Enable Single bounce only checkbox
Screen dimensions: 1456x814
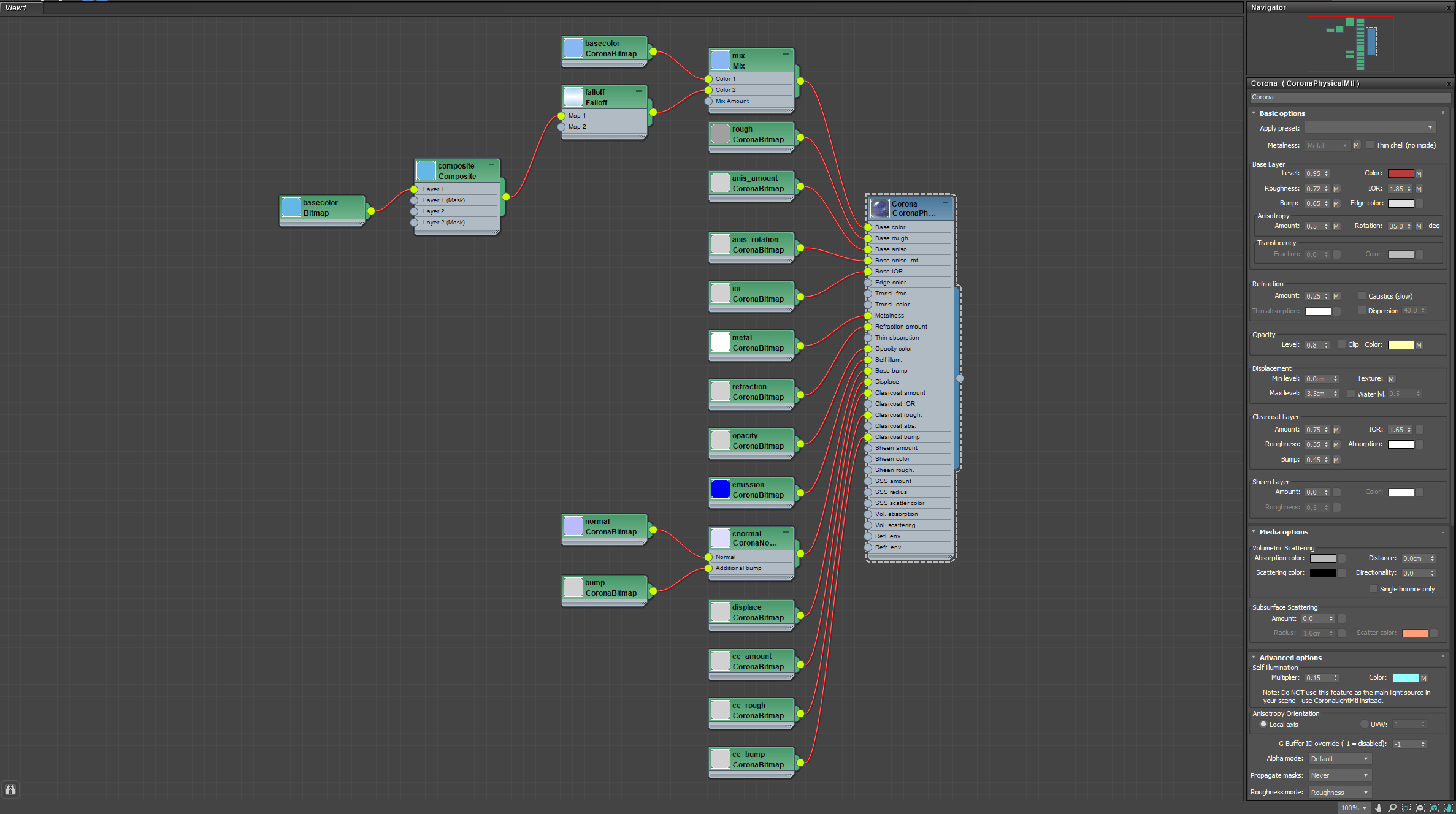(x=1374, y=589)
